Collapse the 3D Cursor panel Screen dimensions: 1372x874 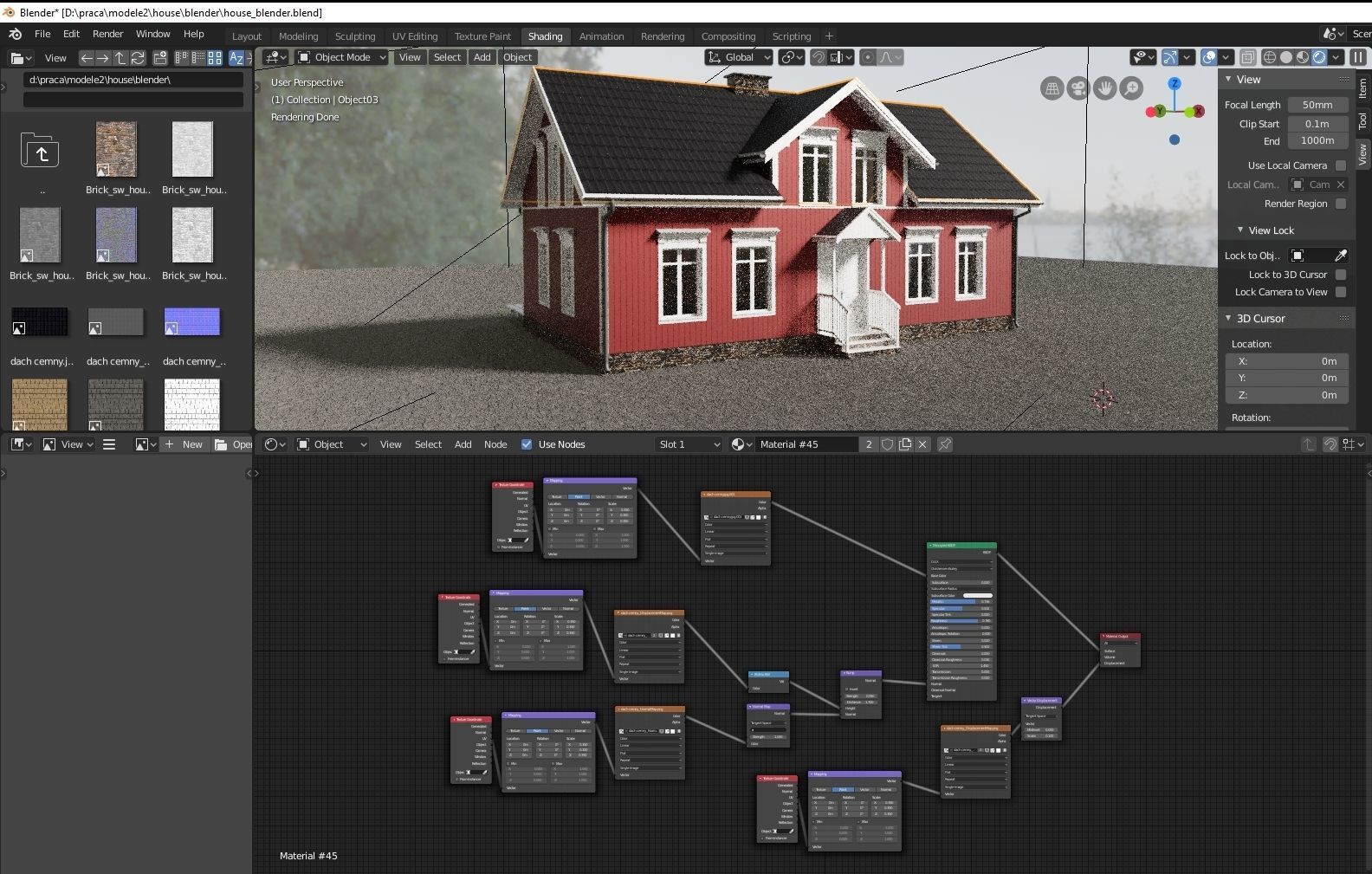tap(1228, 319)
